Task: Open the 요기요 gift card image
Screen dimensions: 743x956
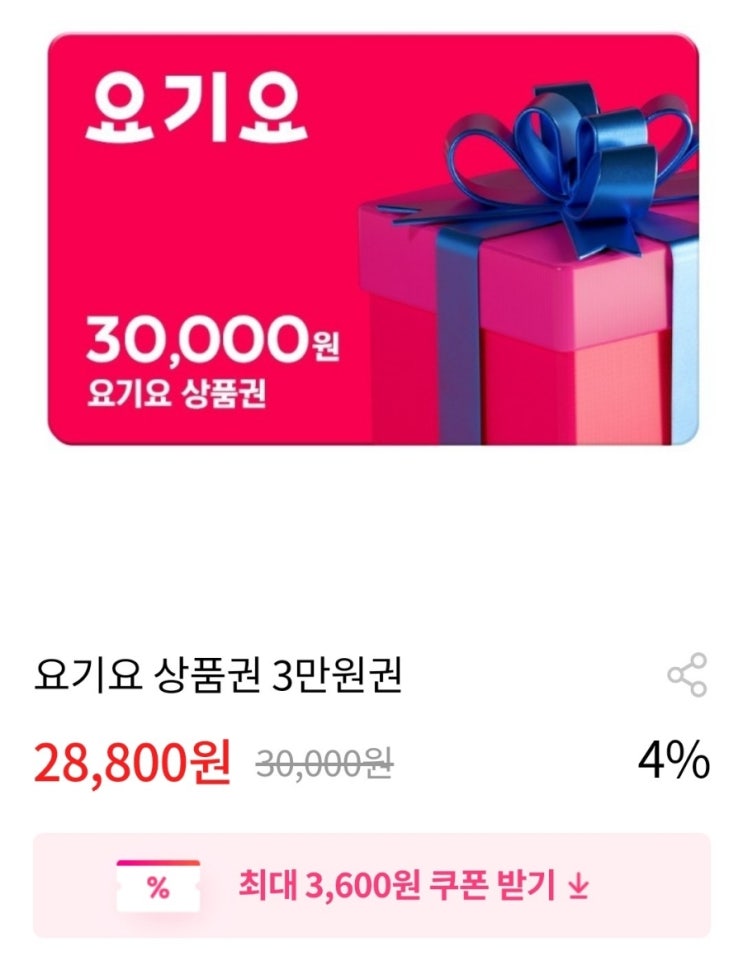Action: 373,239
